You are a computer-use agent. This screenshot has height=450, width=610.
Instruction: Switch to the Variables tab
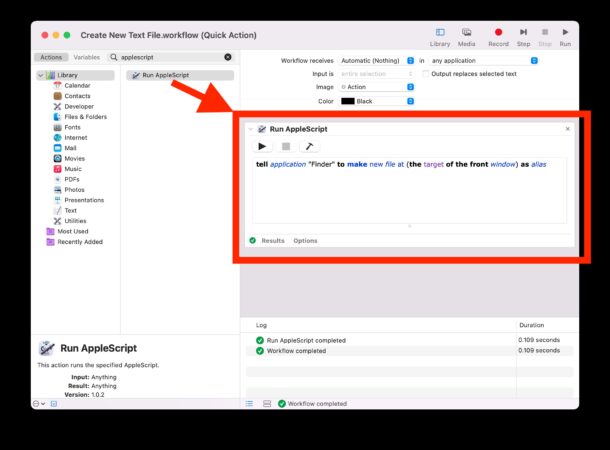(86, 57)
